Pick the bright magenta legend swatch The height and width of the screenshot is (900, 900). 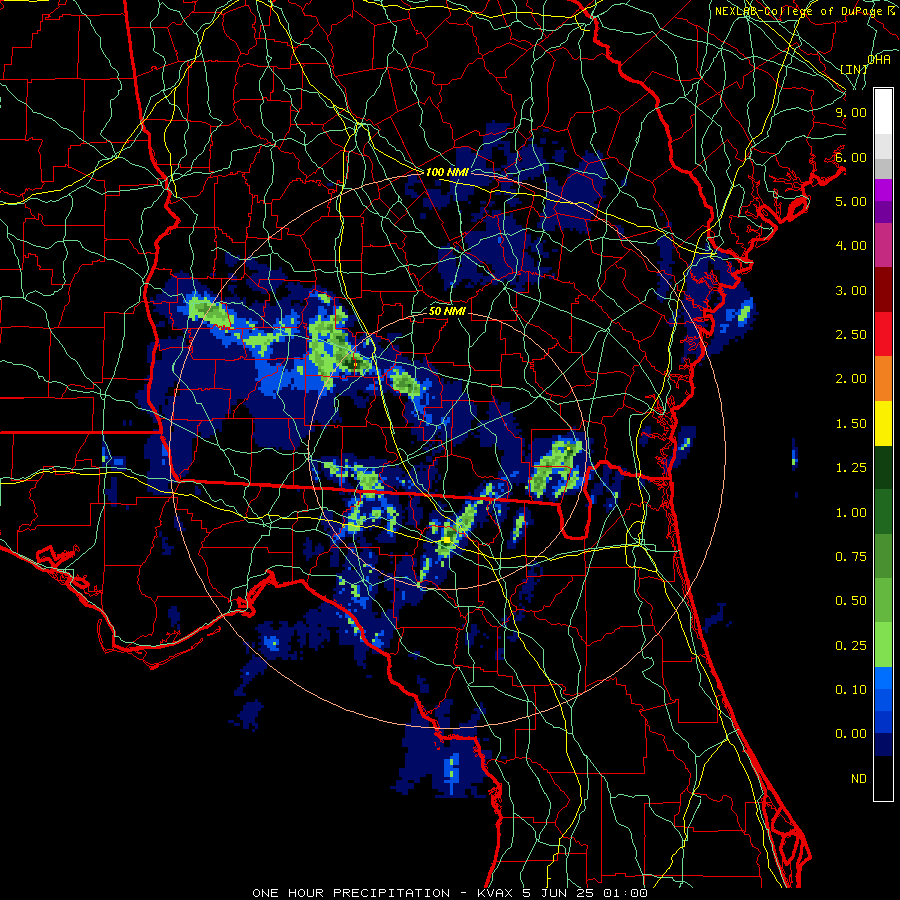coord(883,190)
